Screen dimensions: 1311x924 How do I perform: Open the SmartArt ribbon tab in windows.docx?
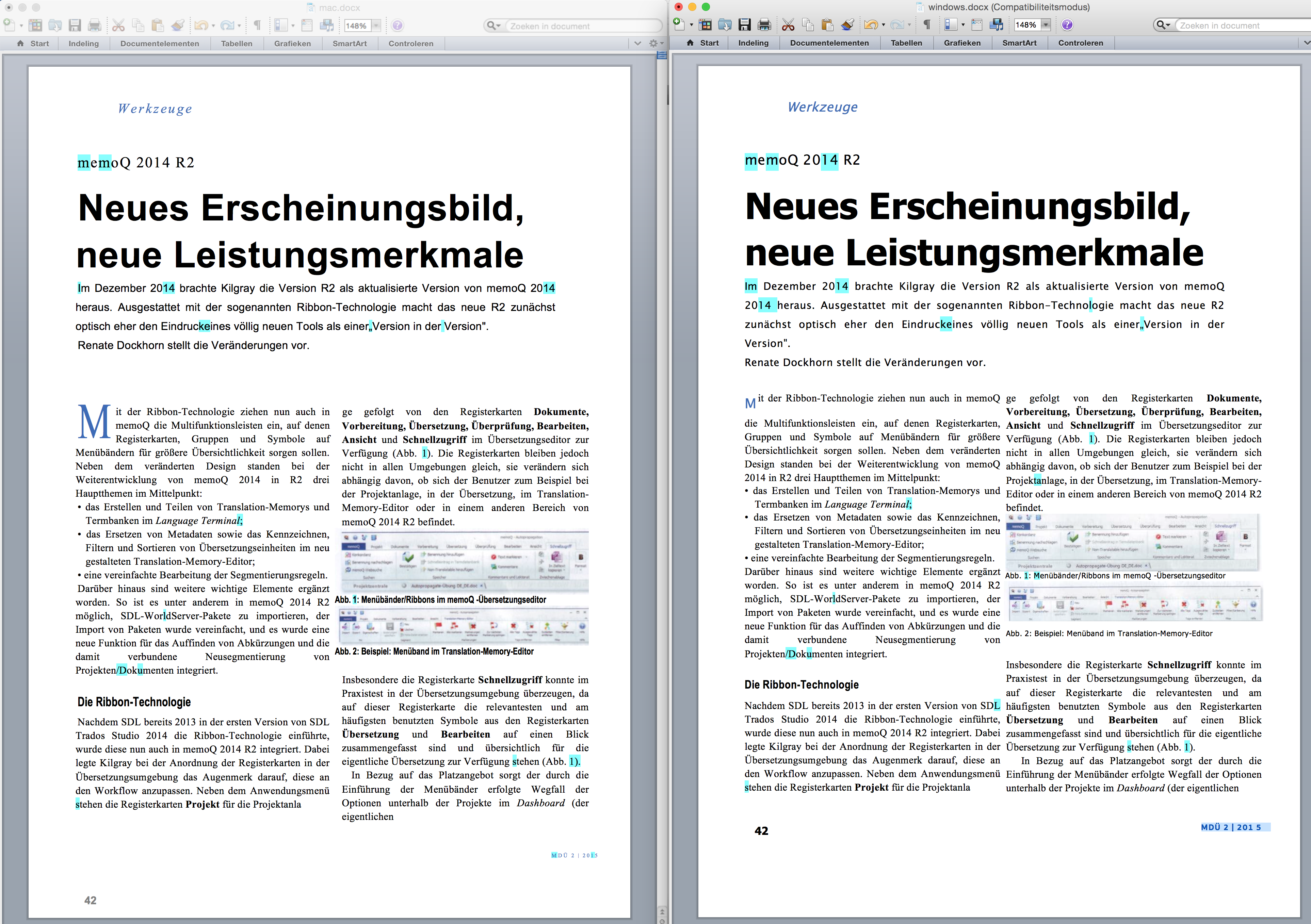pyautogui.click(x=1019, y=43)
